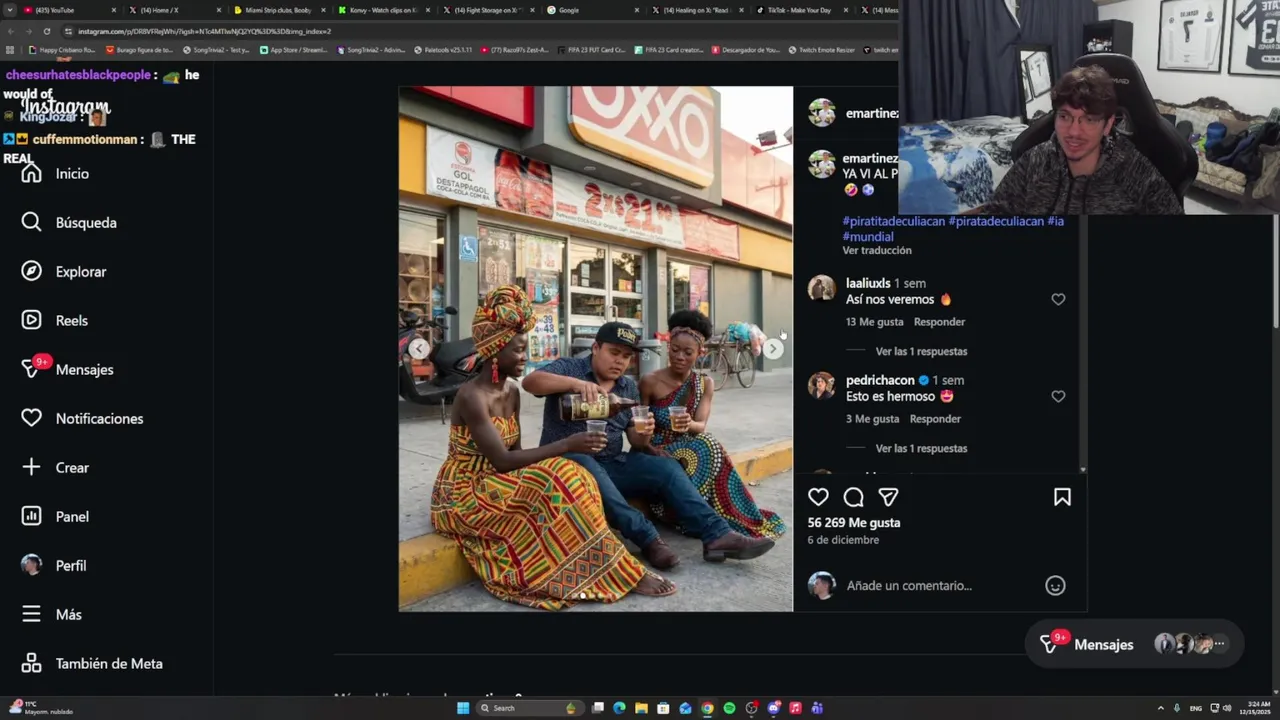
Task: Reply to the pedrichacon comment
Action: pos(935,419)
